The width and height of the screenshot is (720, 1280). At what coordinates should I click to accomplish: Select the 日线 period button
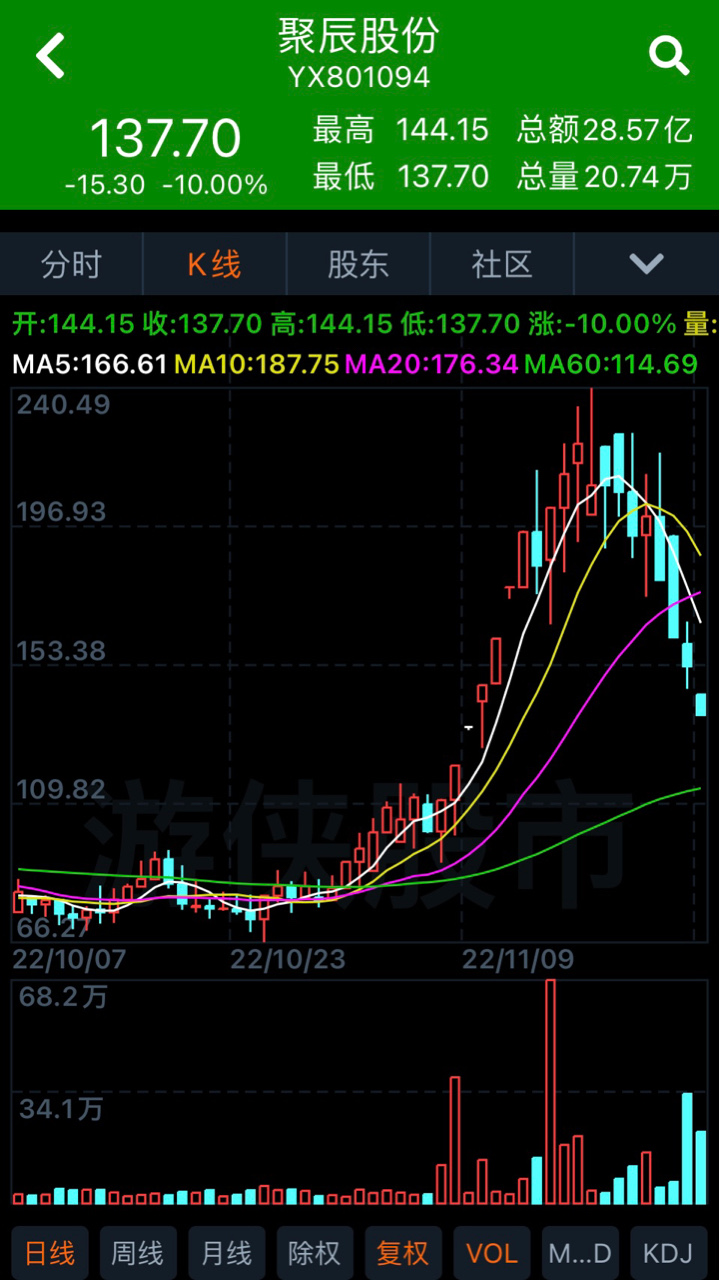(50, 1253)
